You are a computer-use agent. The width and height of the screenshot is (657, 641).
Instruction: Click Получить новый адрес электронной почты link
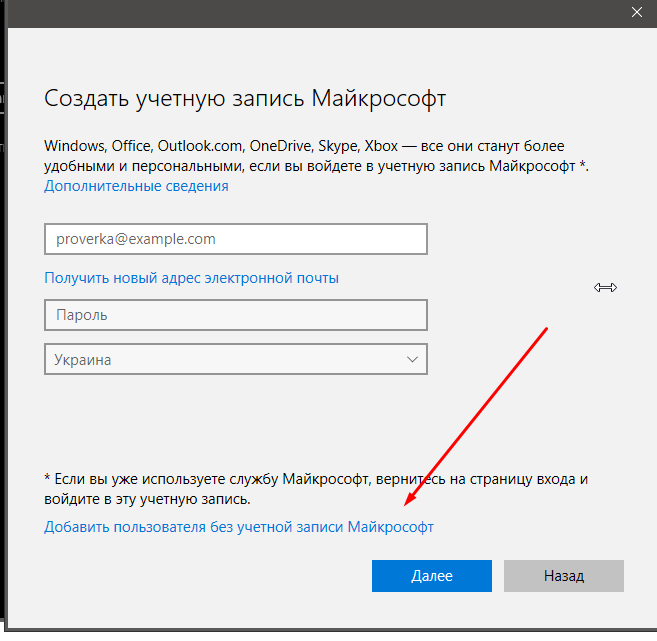pyautogui.click(x=191, y=278)
